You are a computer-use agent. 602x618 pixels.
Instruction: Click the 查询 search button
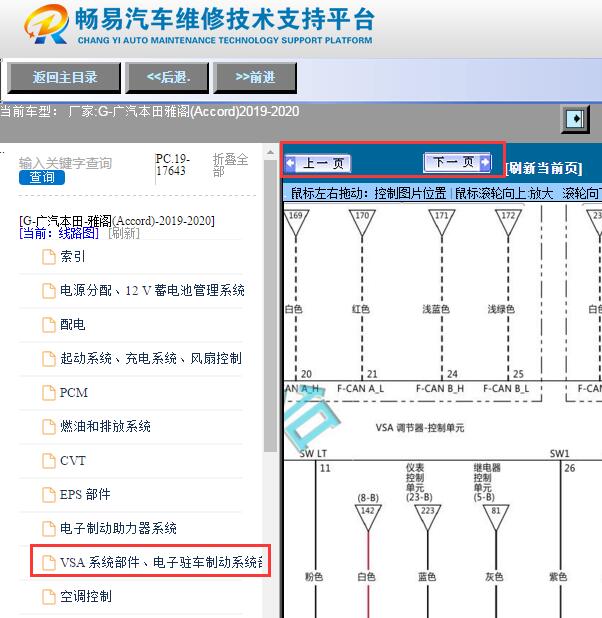click(x=41, y=177)
